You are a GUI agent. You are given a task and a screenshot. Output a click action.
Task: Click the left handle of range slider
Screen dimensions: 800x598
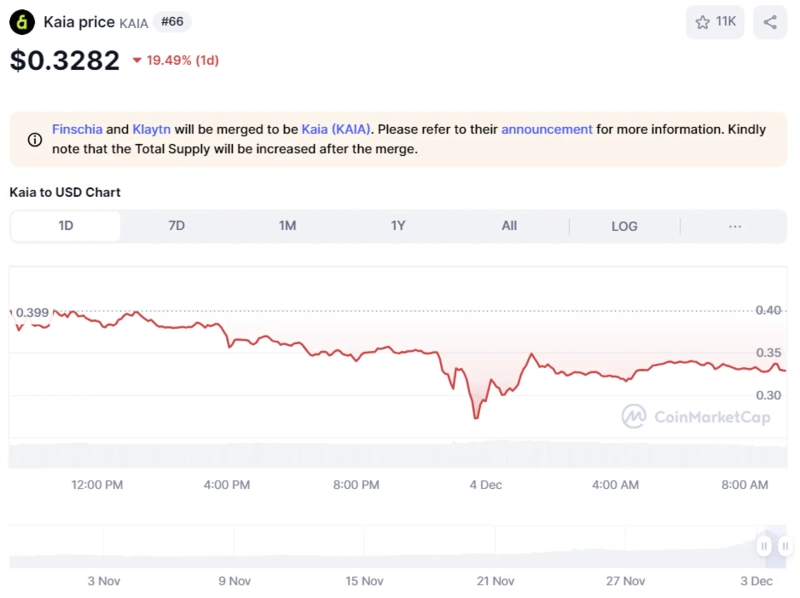coord(764,546)
